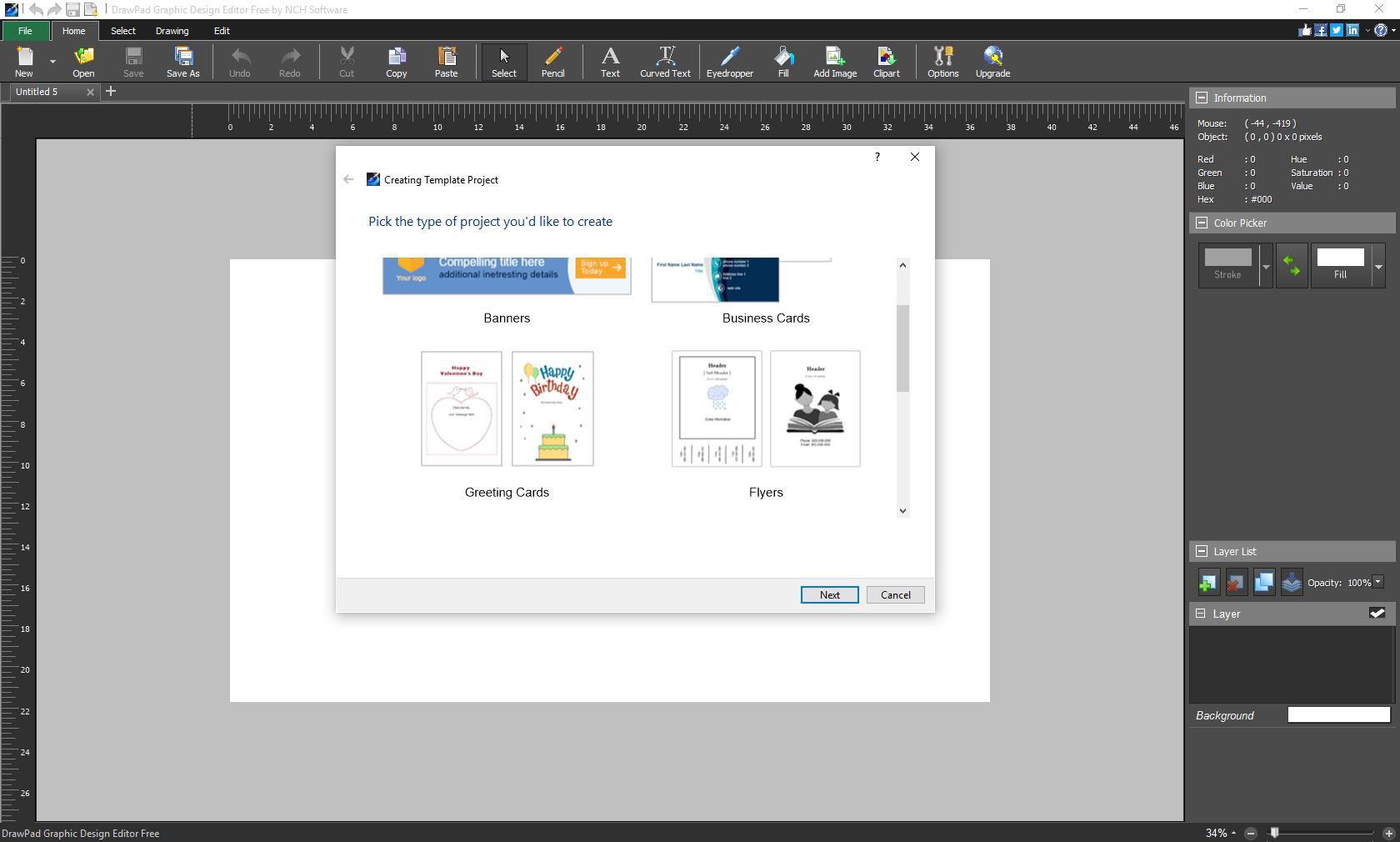
Task: Select the Fill tool
Action: [782, 62]
